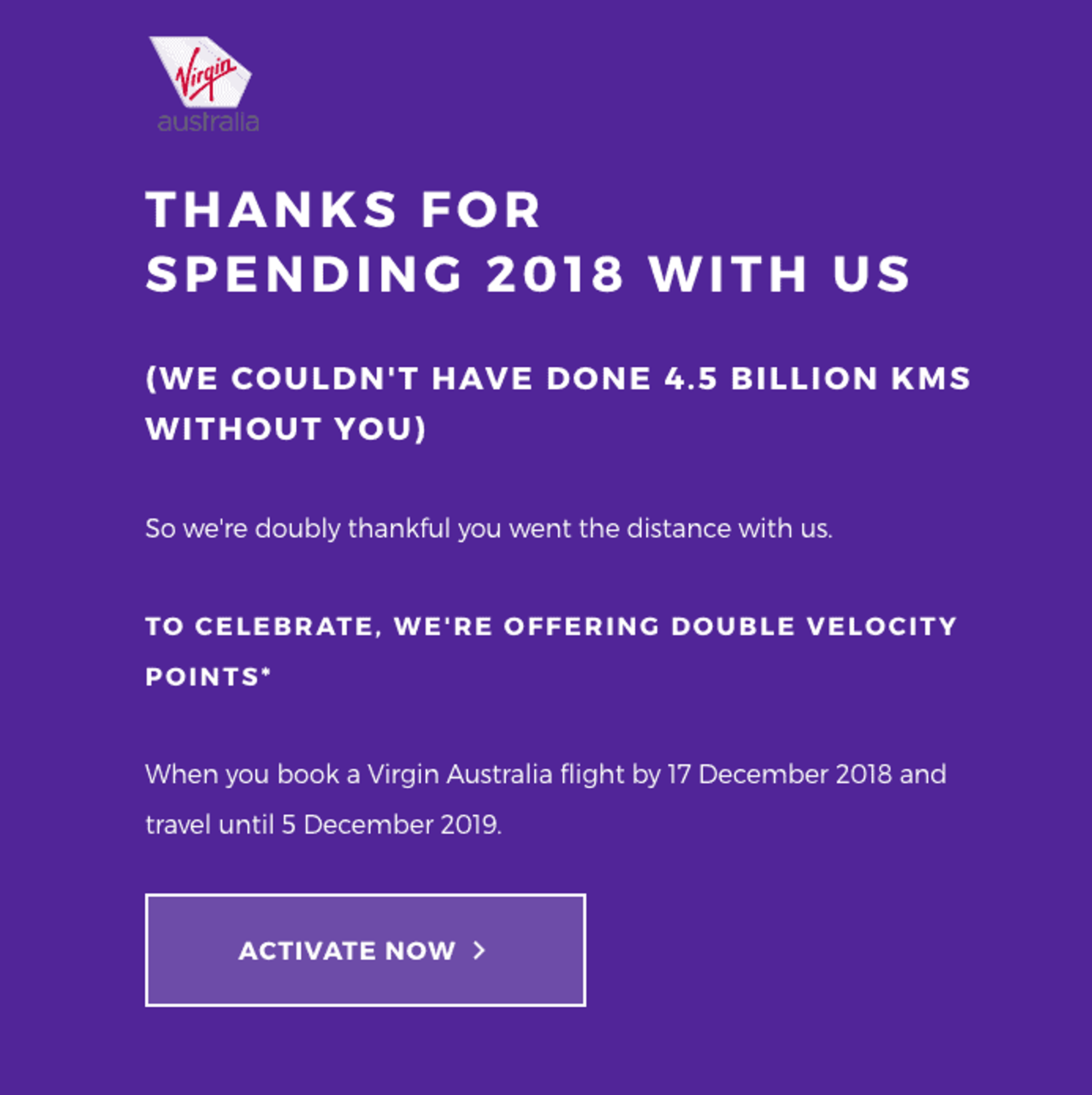Viewport: 1092px width, 1095px height.
Task: Click the 'WITHOUT YOU)' subheading line
Action: (286, 429)
